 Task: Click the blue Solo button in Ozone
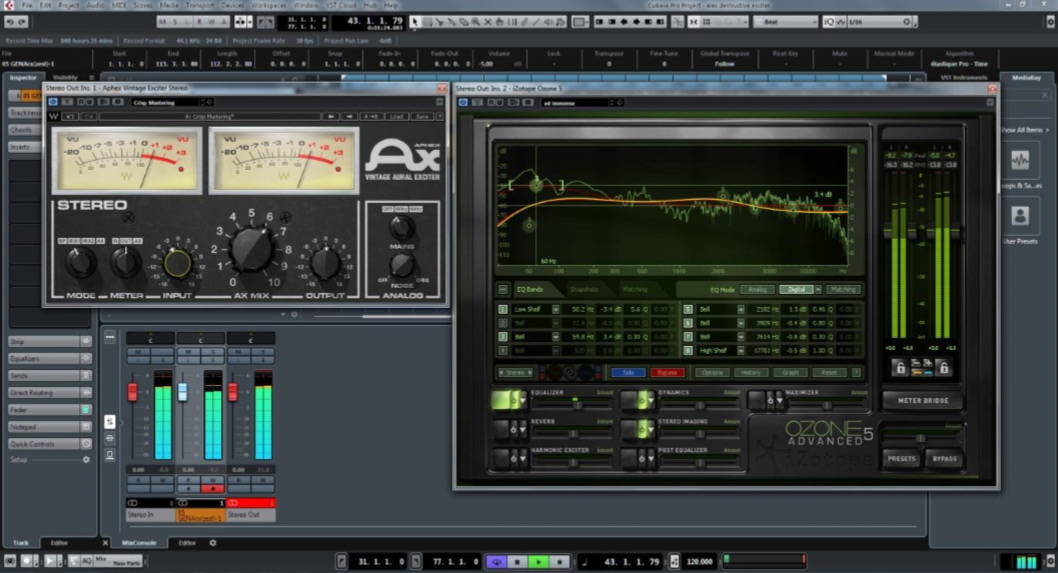click(x=628, y=373)
